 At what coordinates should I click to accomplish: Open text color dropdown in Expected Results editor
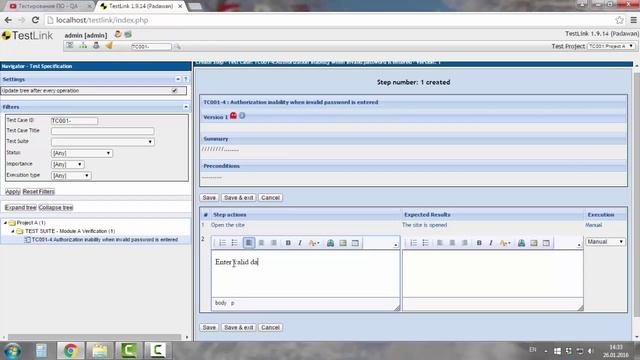(x=505, y=243)
